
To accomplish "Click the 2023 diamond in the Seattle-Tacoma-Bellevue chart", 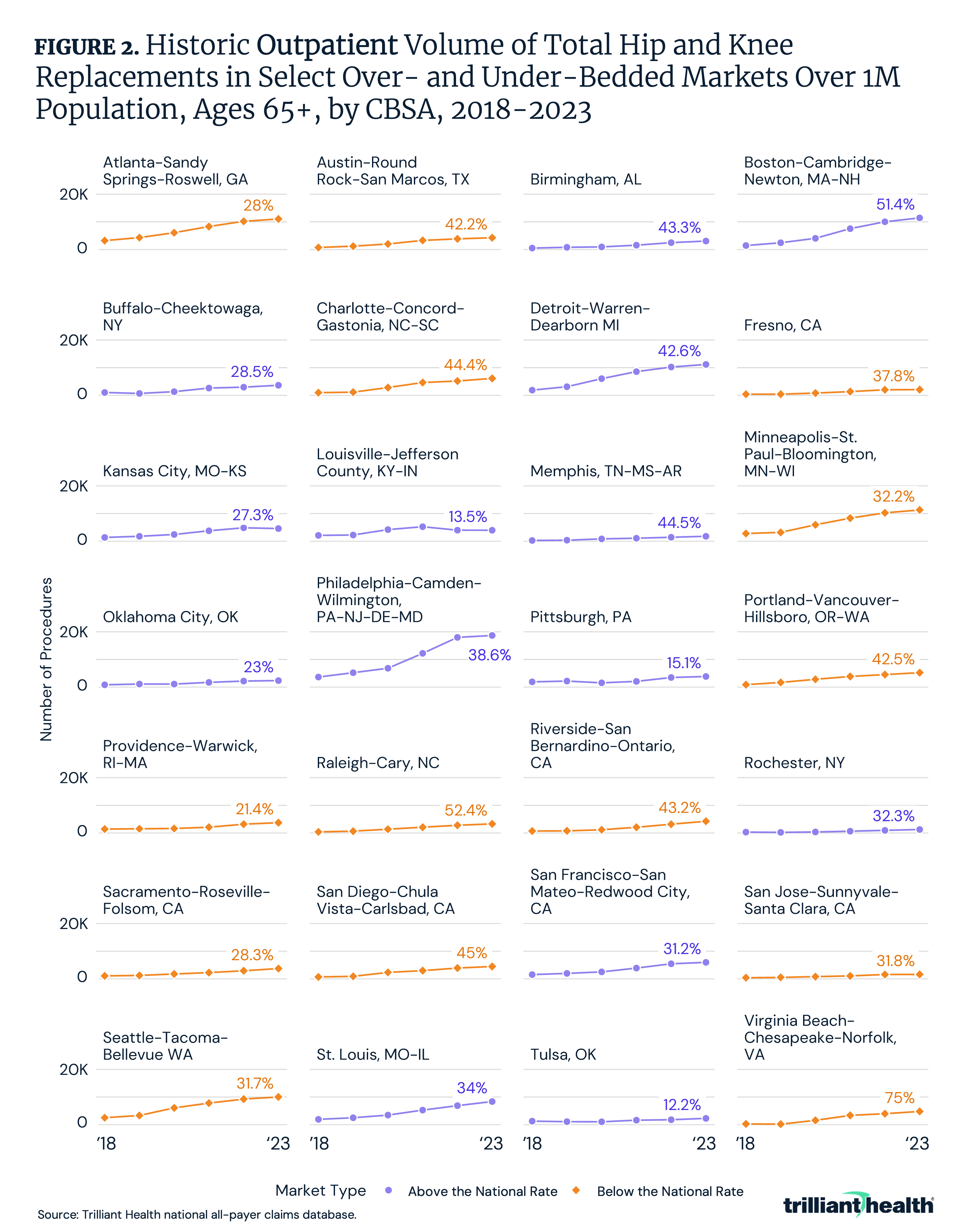I will [278, 1097].
